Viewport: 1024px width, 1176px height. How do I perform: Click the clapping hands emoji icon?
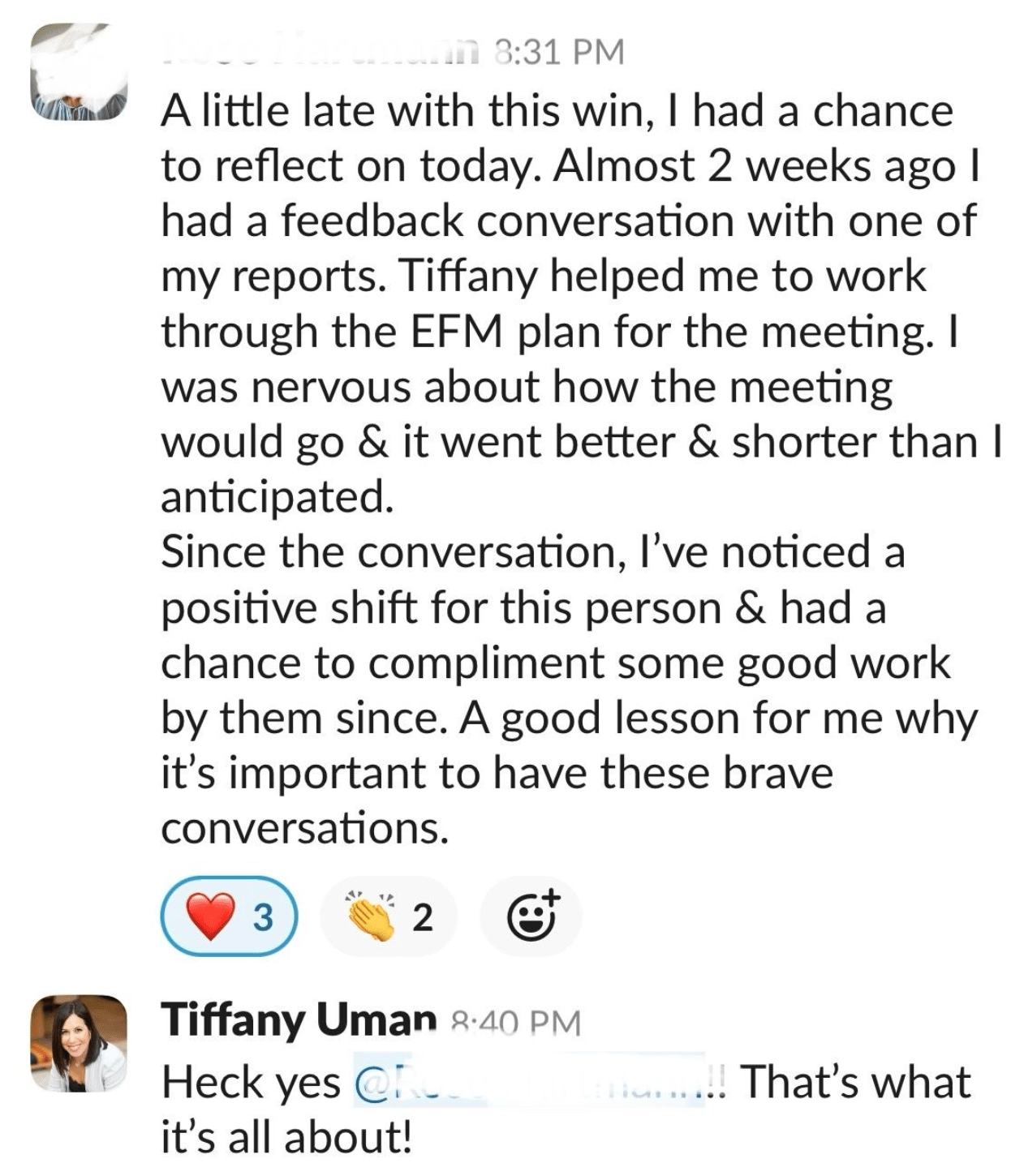tap(371, 916)
